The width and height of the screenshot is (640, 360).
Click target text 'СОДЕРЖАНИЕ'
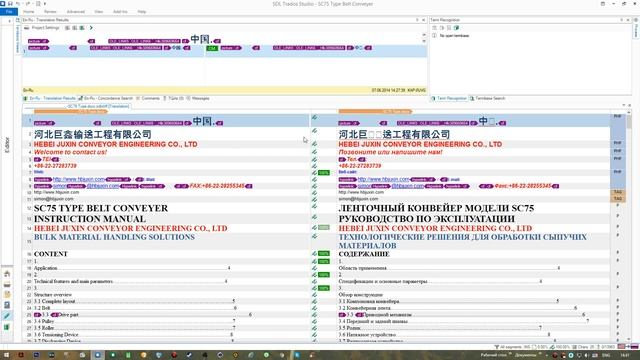364,254
